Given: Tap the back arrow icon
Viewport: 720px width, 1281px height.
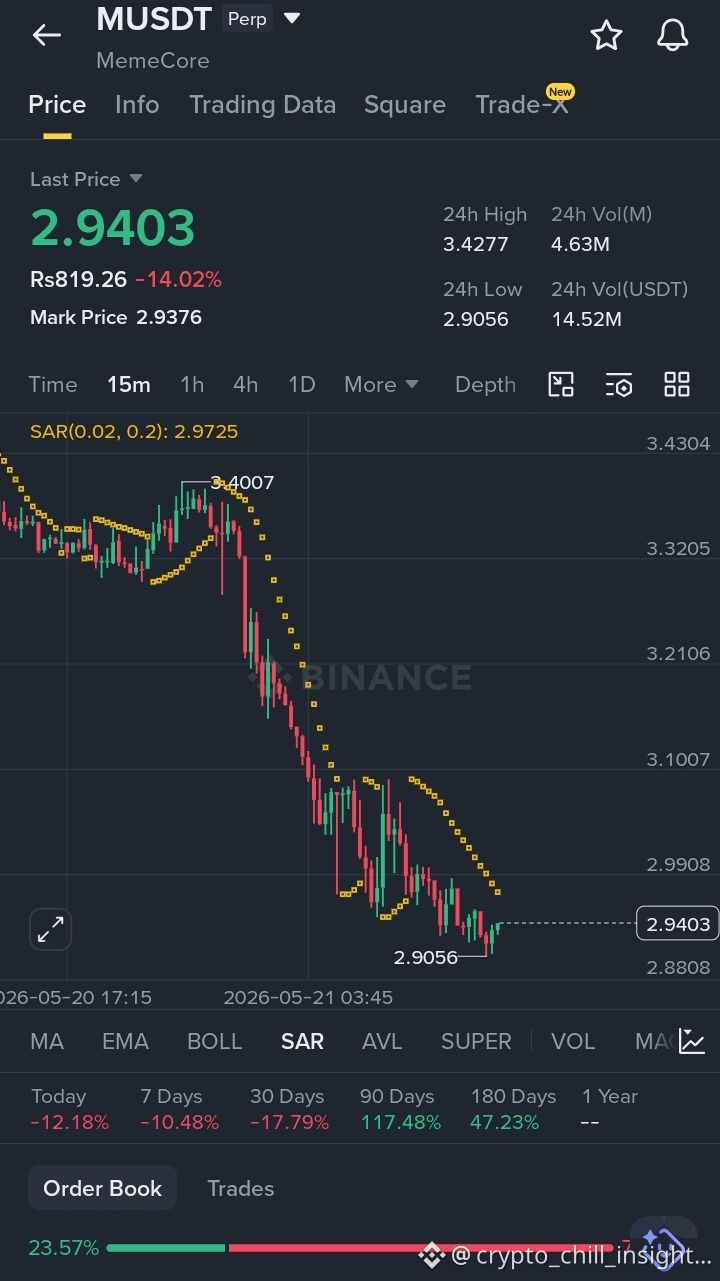Looking at the screenshot, I should [46, 36].
